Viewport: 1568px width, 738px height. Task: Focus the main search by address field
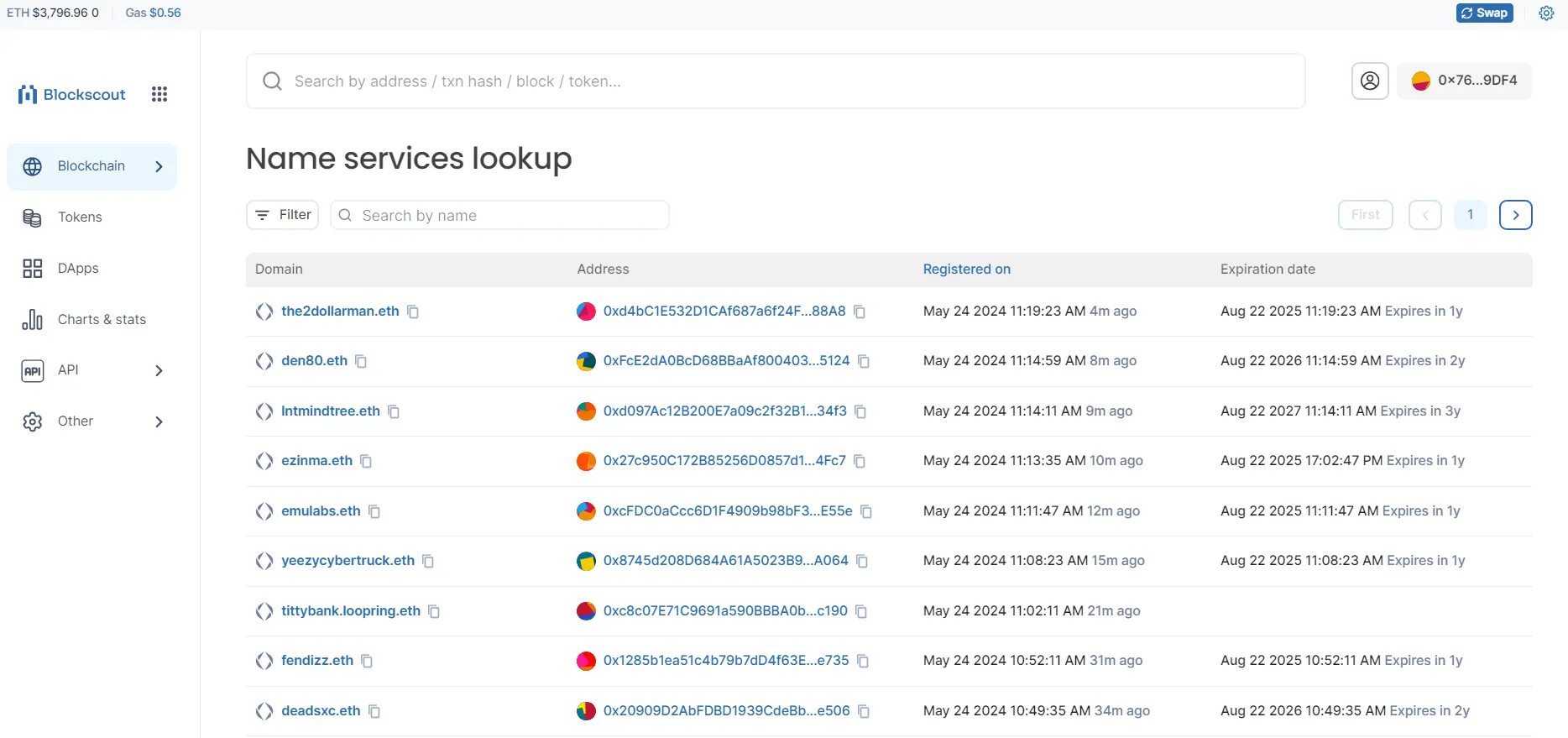pos(776,81)
